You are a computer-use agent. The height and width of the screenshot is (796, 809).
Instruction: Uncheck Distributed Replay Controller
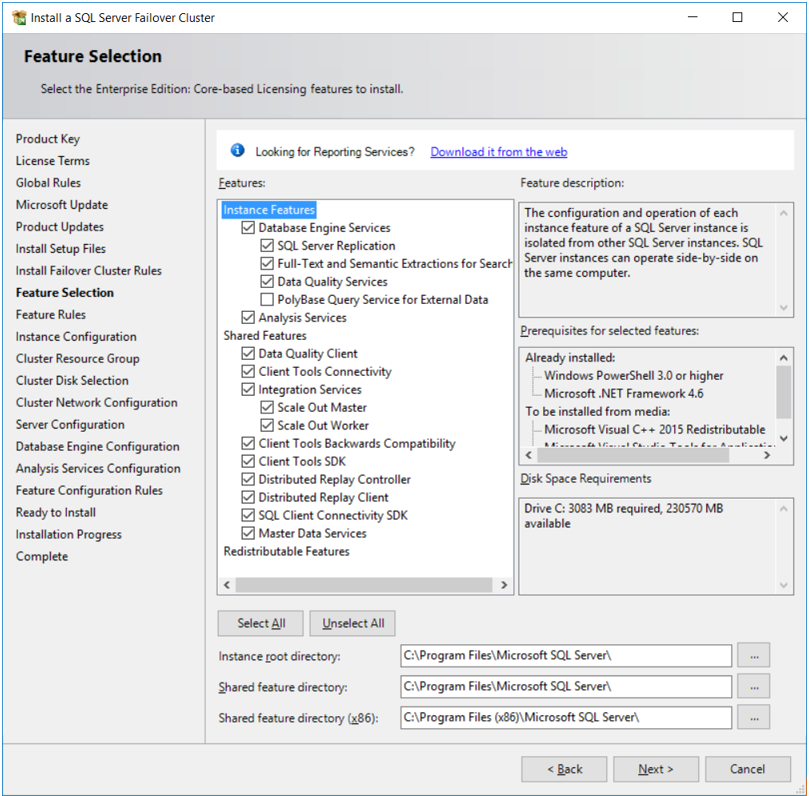248,479
